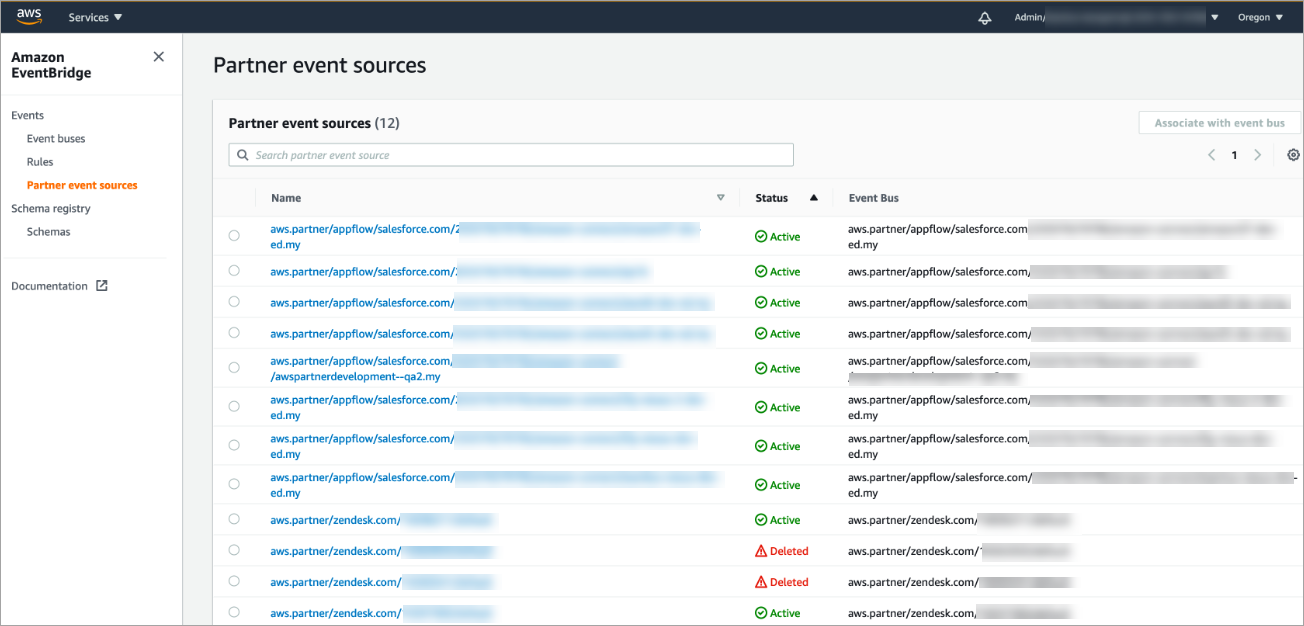Click the search magnifier icon
The width and height of the screenshot is (1304, 626).
(x=243, y=155)
